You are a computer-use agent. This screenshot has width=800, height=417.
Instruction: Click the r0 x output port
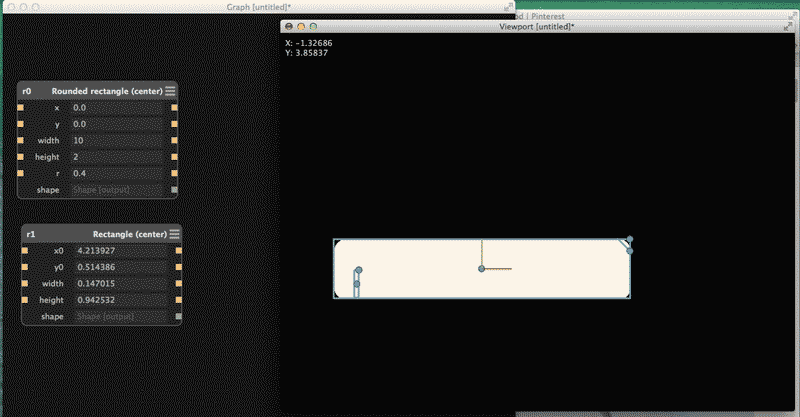[174, 108]
